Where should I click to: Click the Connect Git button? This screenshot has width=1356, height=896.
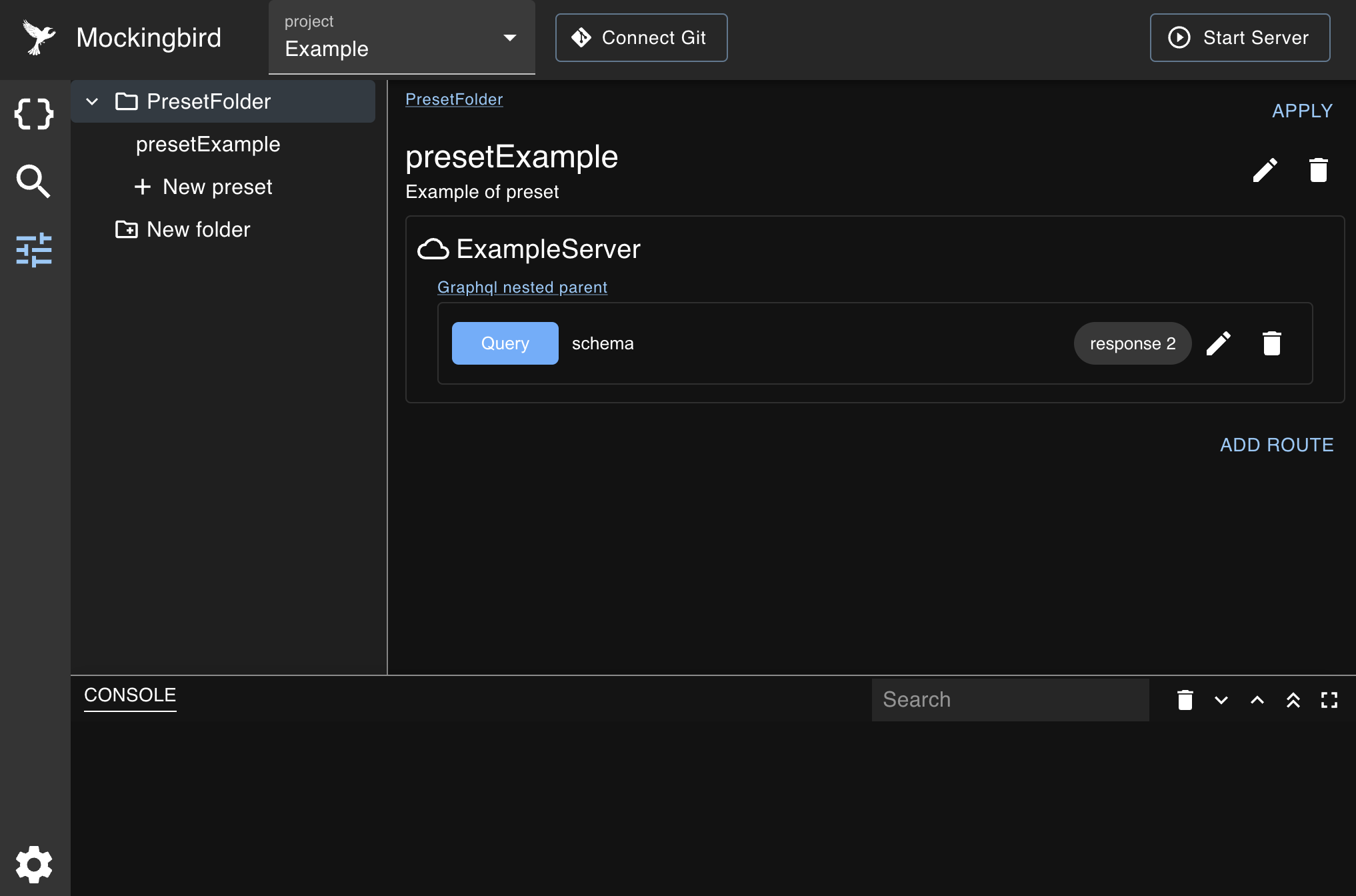click(x=641, y=37)
